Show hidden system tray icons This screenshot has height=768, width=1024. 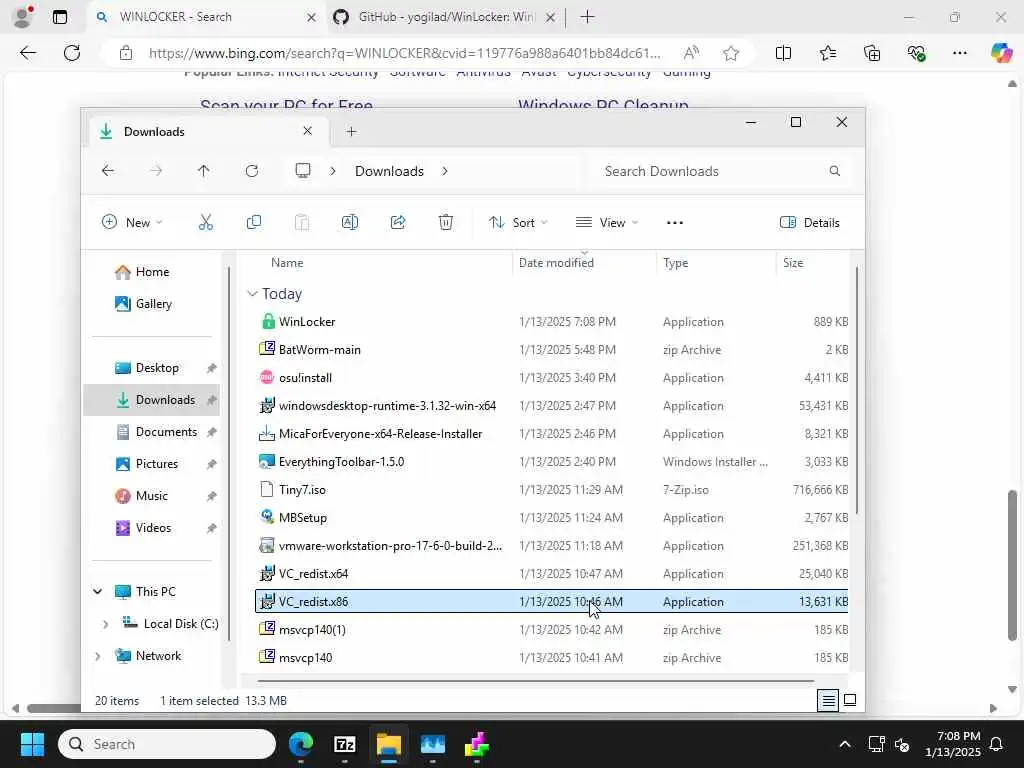(x=844, y=744)
